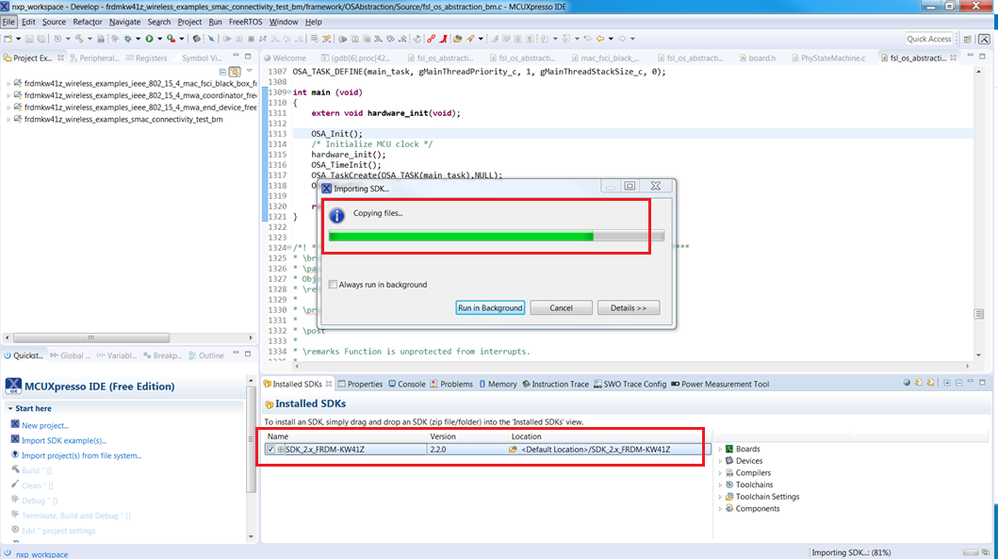Viewport: 998px width, 560px height.
Task: Click the globe icon in Installed SDKs toolbar
Action: pos(906,383)
